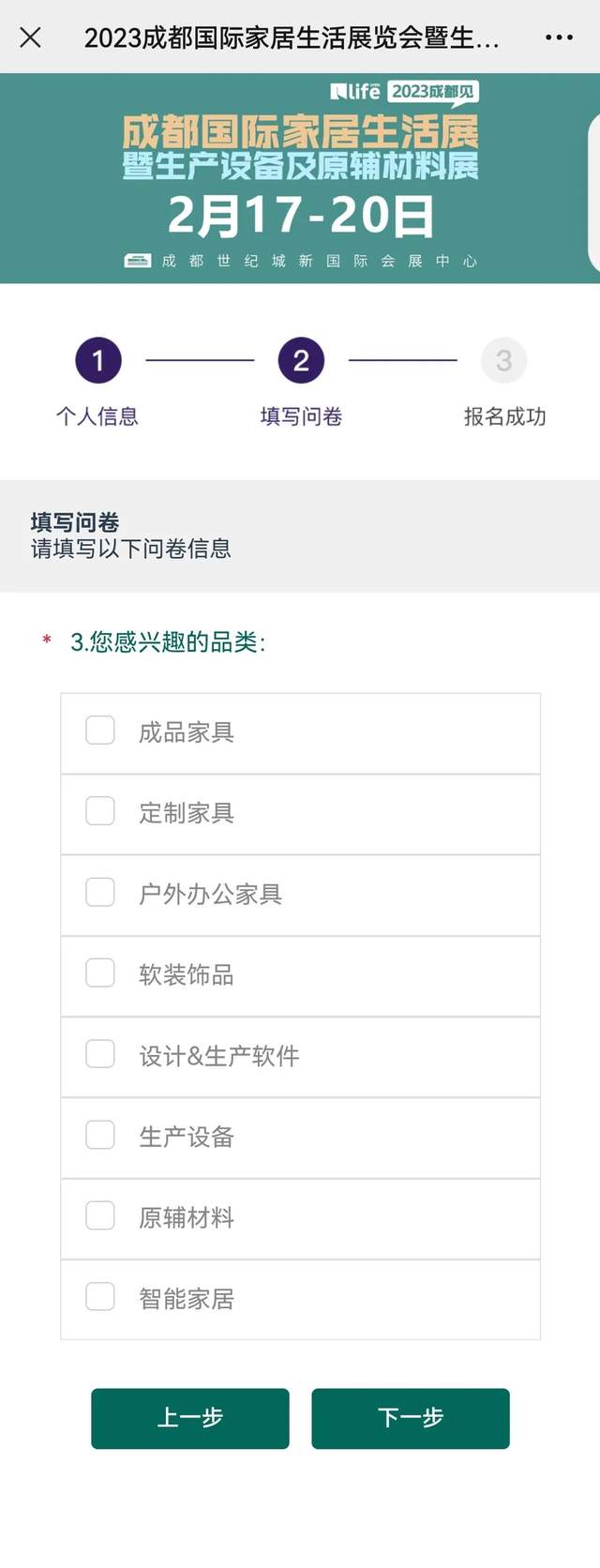Screen dimensions: 600x1568
Task: Select the 原辅材料 checkbox
Action: coord(100,1215)
